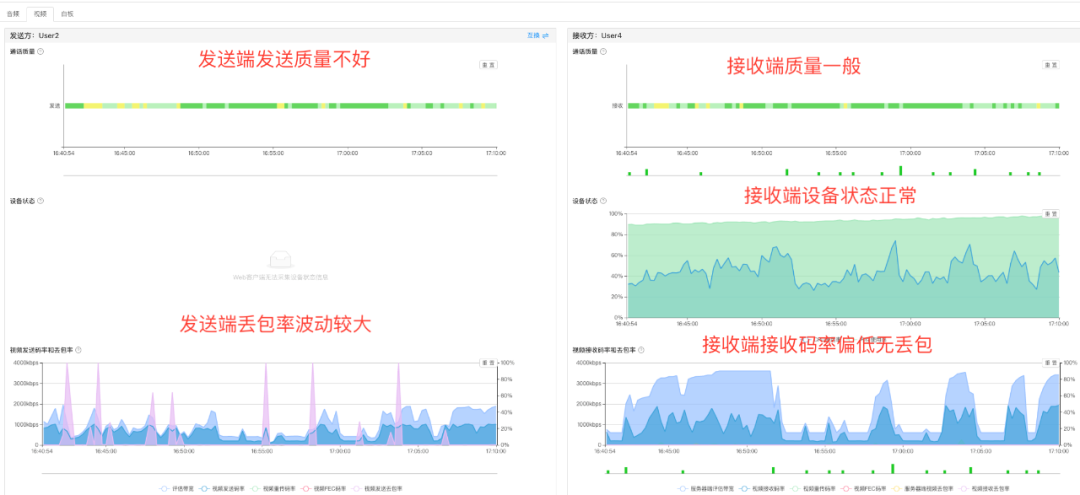Screen dimensions: 1080x495
Task: Reset the sender video bitrate chart with 重置
Action: [x=488, y=363]
